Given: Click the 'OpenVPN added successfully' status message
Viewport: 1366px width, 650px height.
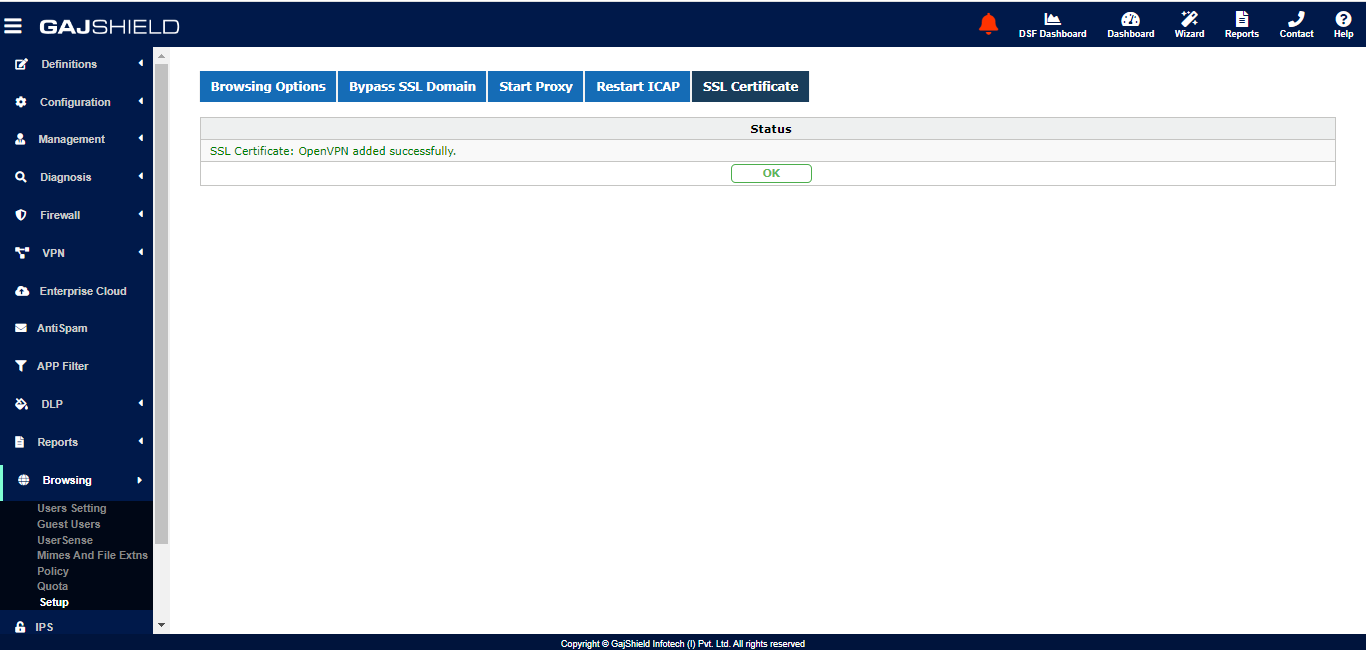Looking at the screenshot, I should point(333,151).
